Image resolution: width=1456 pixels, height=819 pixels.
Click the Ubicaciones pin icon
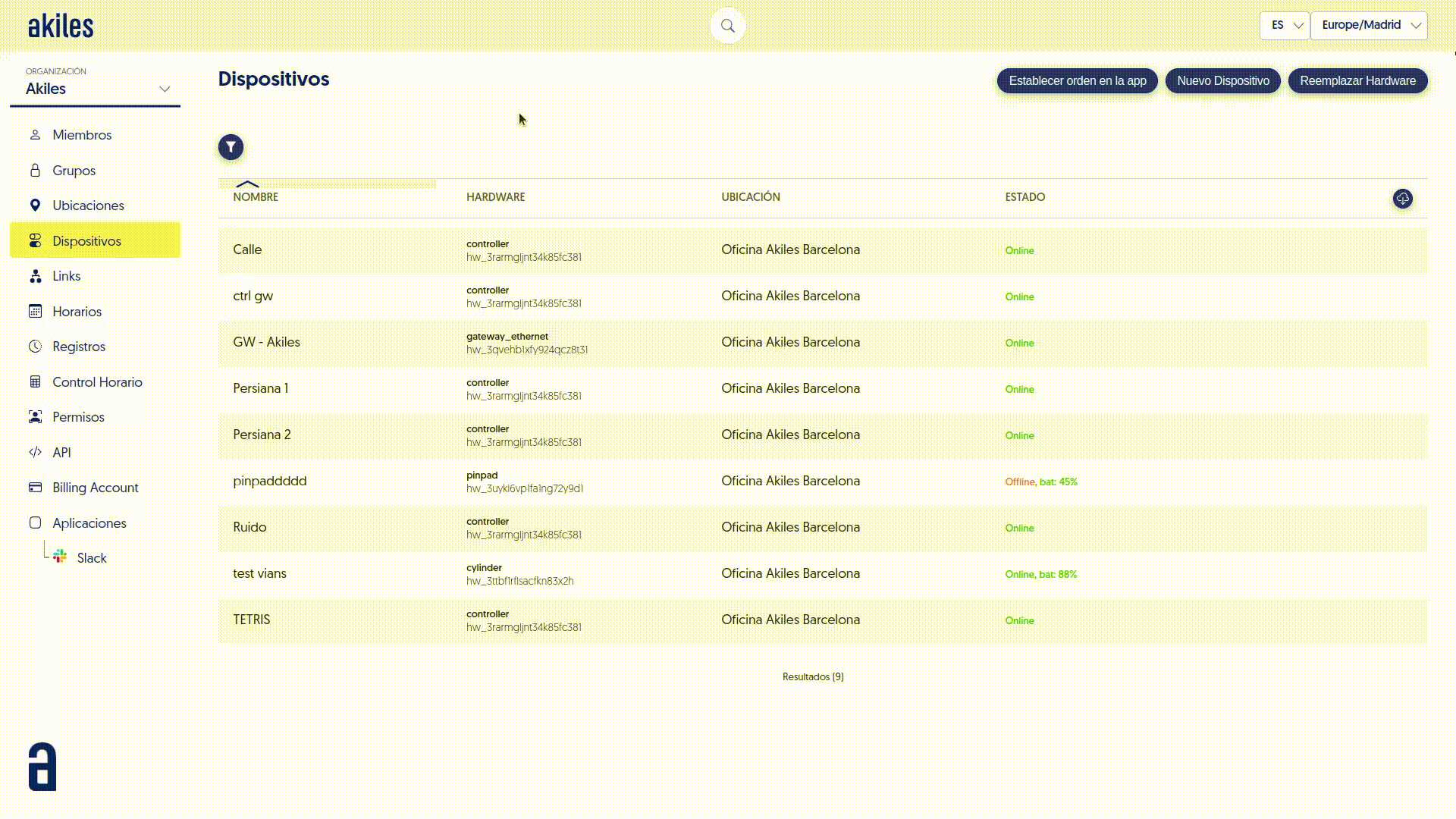35,206
